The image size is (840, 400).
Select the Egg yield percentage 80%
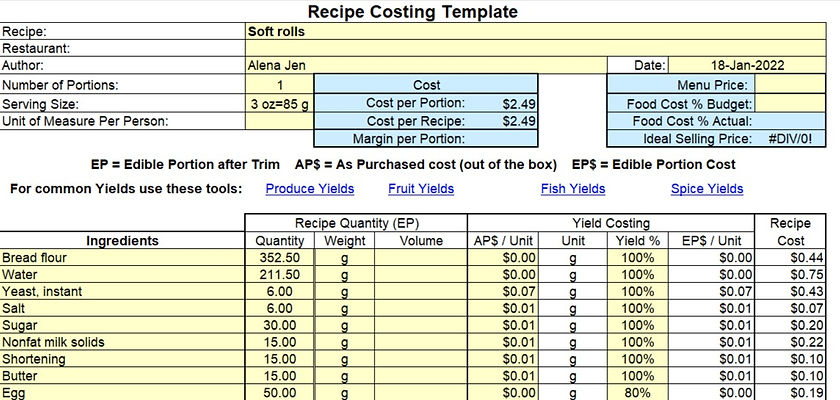point(638,394)
